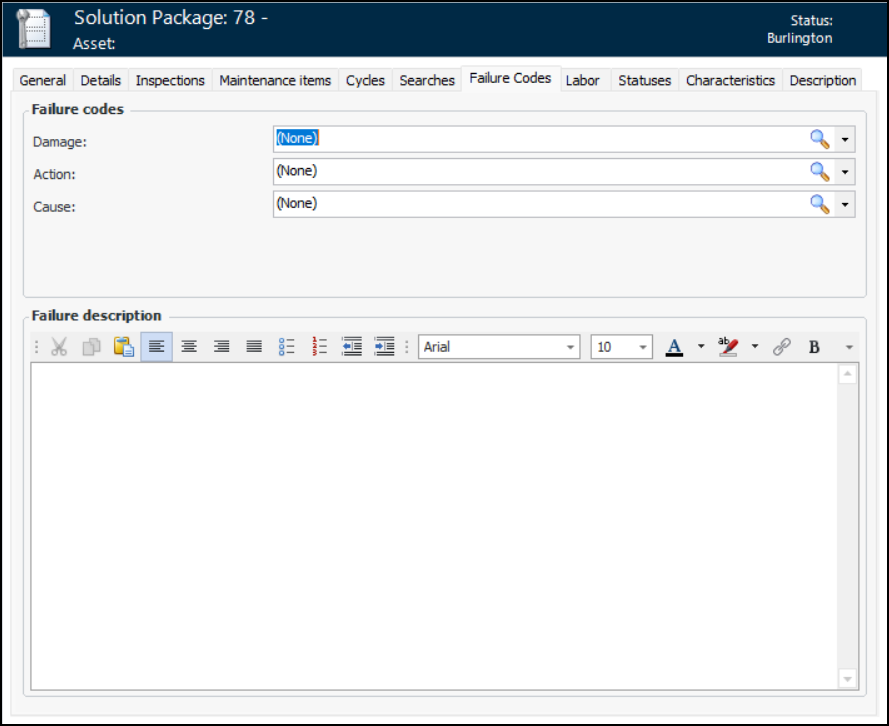Open the Arial font name dropdown

[571, 347]
